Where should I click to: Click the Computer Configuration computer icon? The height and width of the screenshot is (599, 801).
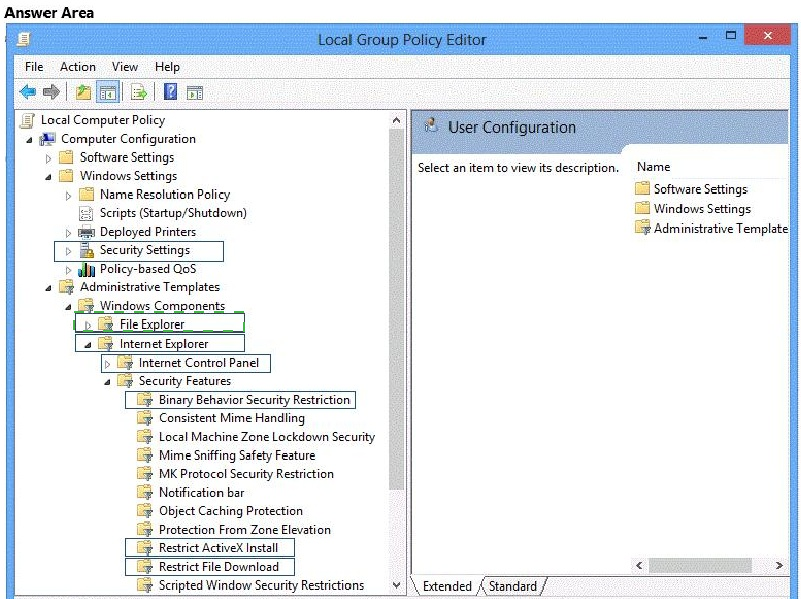click(x=48, y=139)
